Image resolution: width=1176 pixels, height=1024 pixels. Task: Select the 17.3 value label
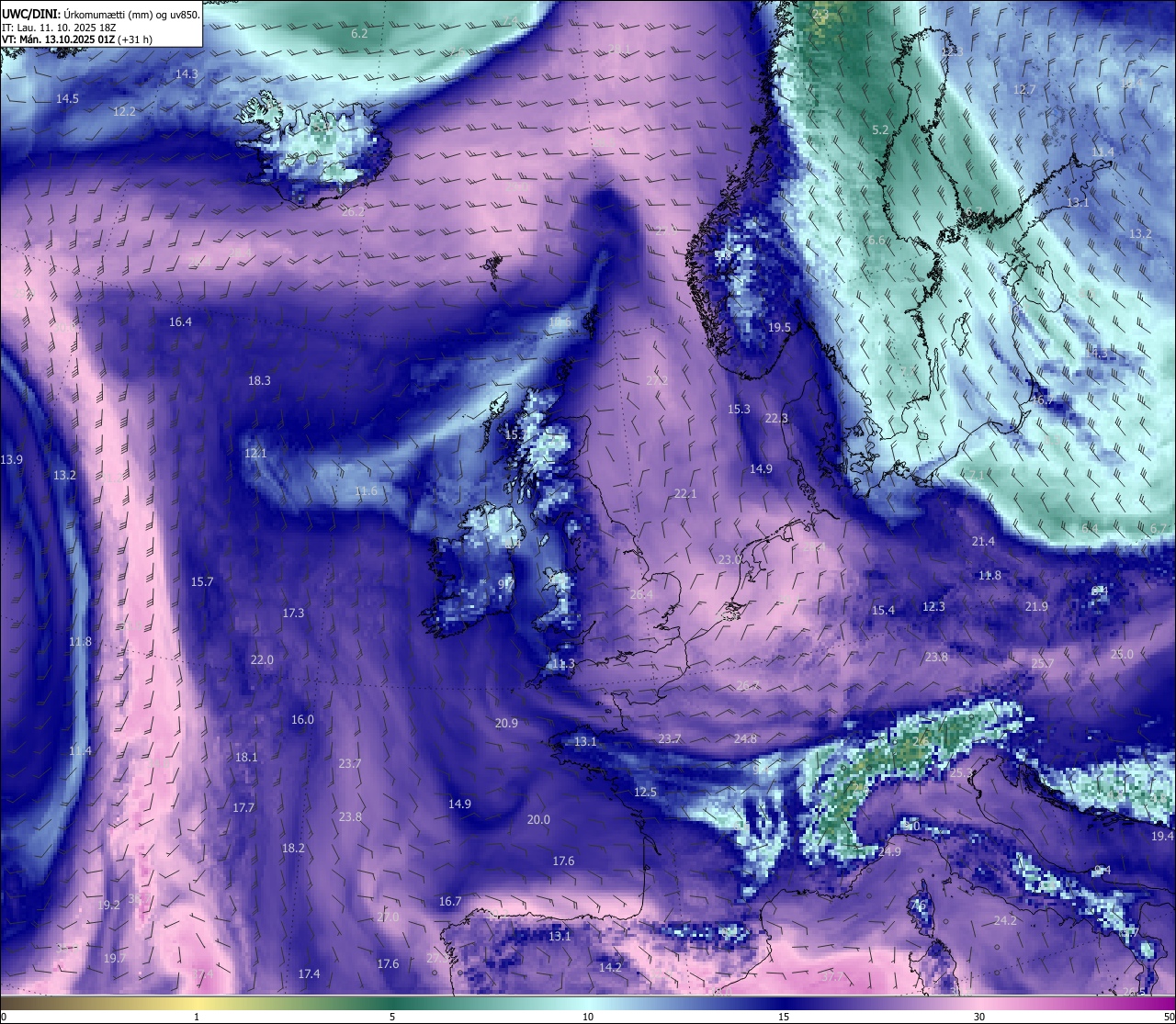(x=293, y=613)
